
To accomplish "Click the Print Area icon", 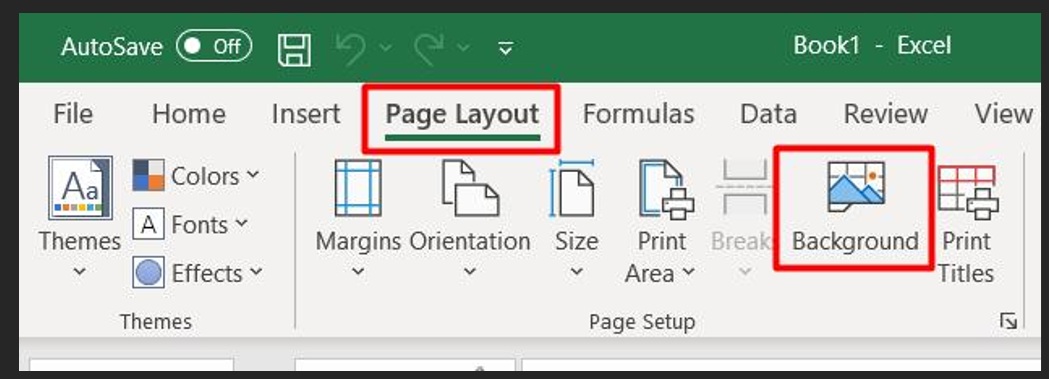I will tap(666, 189).
